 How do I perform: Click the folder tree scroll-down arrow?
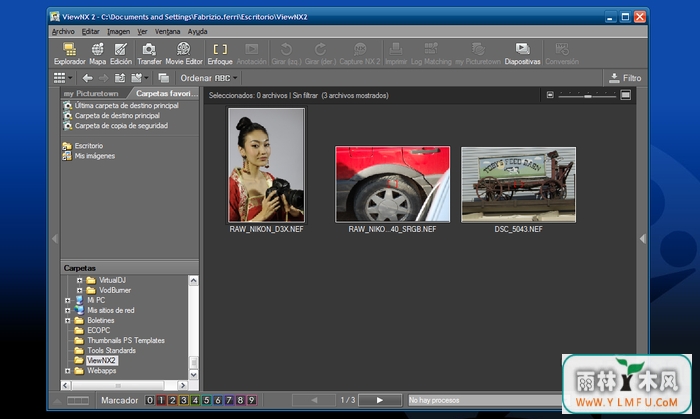(x=193, y=374)
